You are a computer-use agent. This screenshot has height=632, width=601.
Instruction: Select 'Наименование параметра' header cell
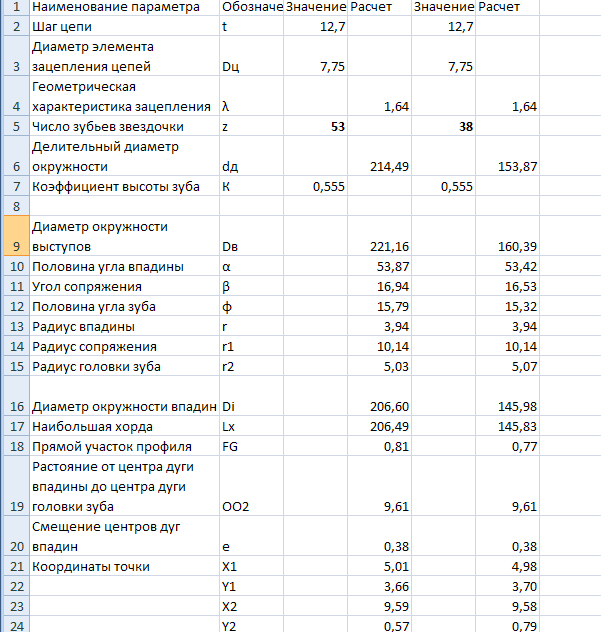124,7
